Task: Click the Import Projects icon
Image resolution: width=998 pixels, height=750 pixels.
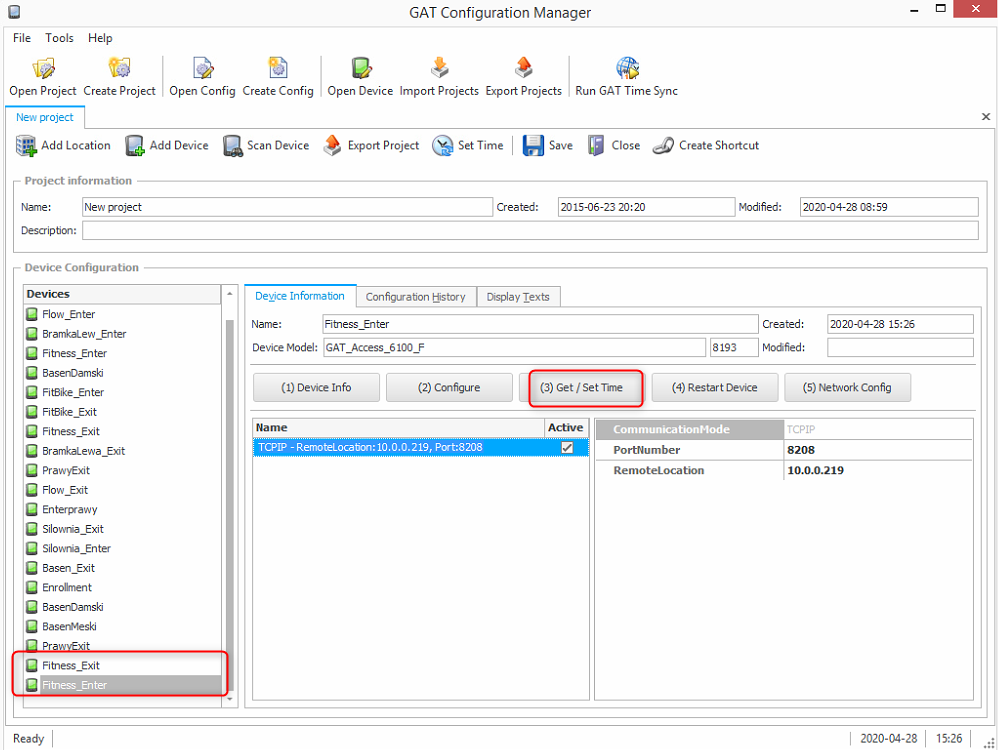Action: pyautogui.click(x=439, y=69)
